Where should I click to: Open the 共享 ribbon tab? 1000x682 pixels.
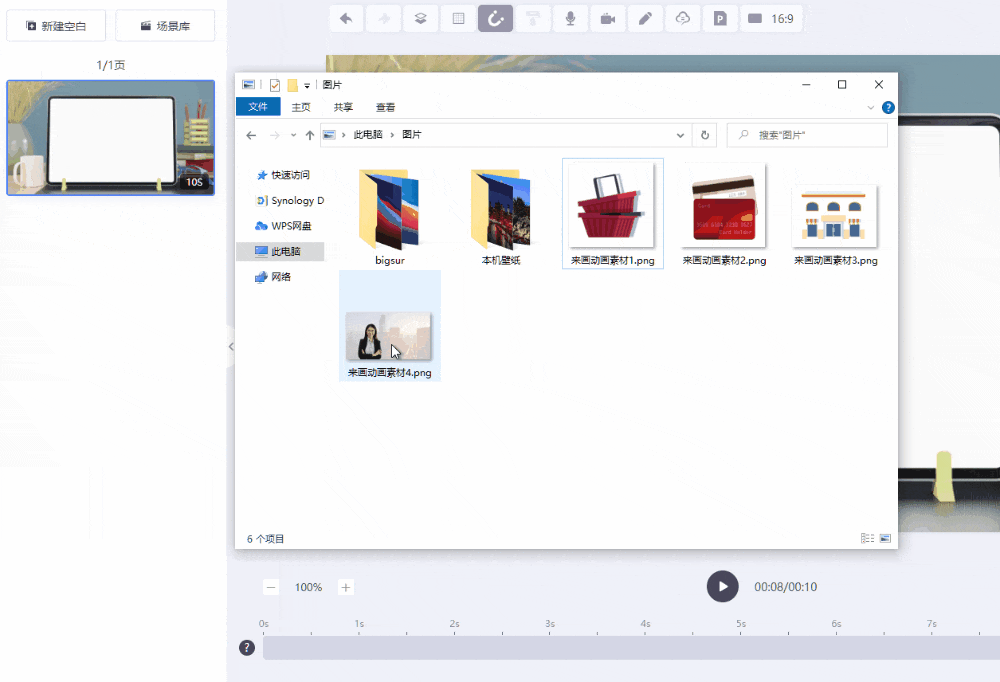coord(343,107)
